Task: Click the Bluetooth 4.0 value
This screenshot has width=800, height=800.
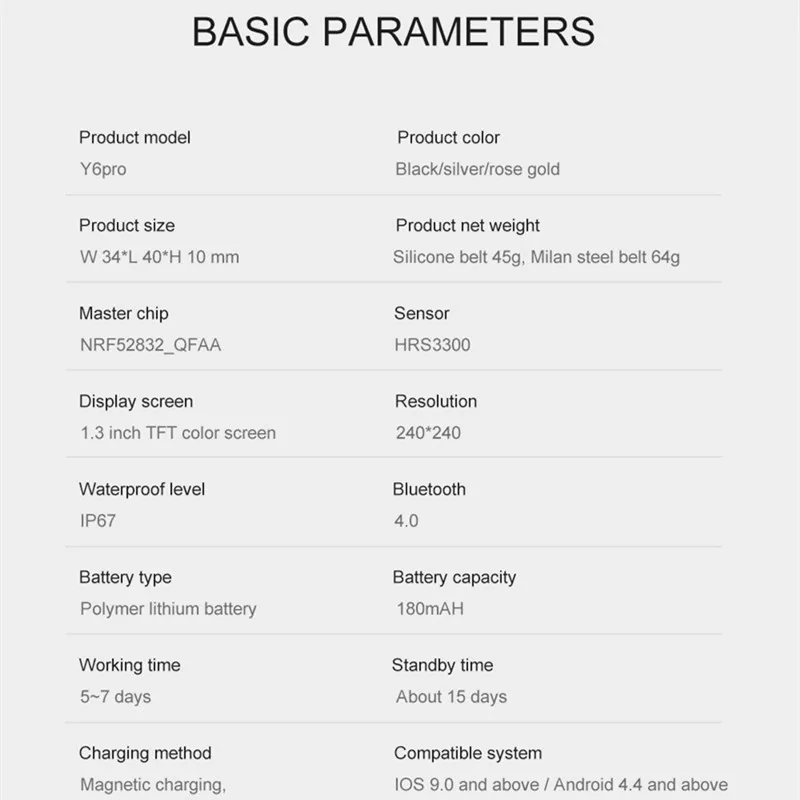Action: pos(406,521)
